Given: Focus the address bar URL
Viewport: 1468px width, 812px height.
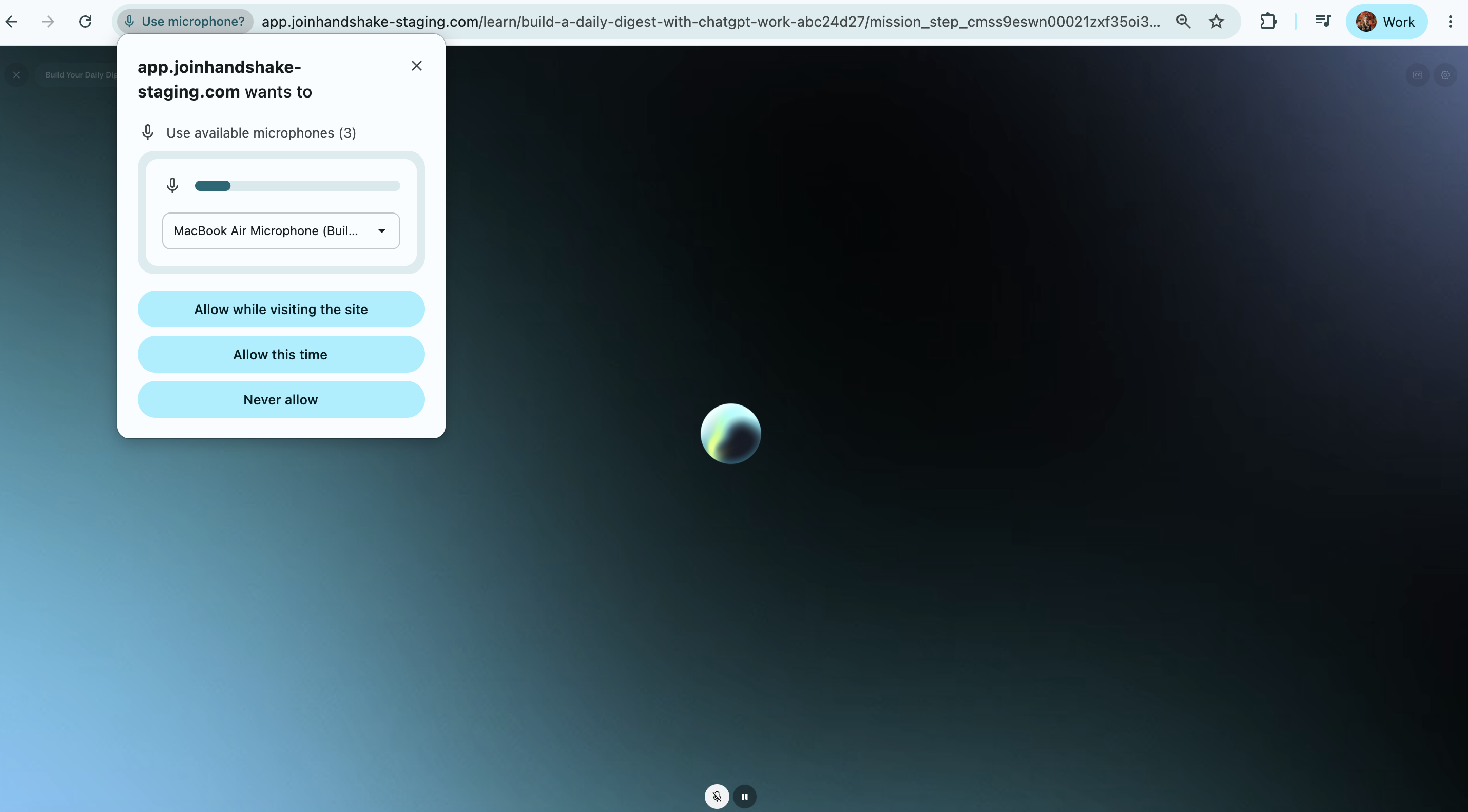Looking at the screenshot, I should (710, 22).
